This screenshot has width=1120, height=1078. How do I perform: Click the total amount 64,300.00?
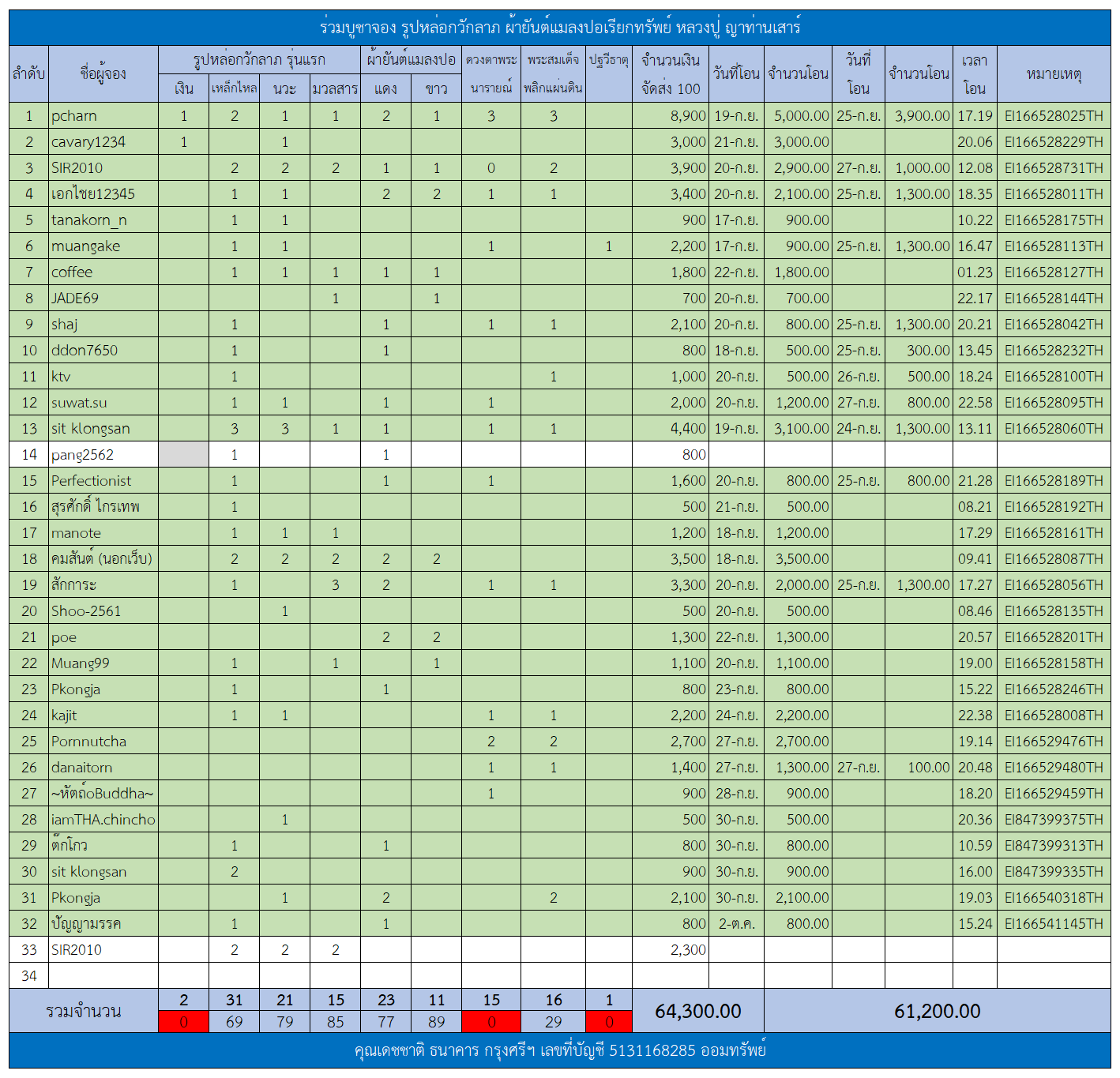coord(698,1012)
